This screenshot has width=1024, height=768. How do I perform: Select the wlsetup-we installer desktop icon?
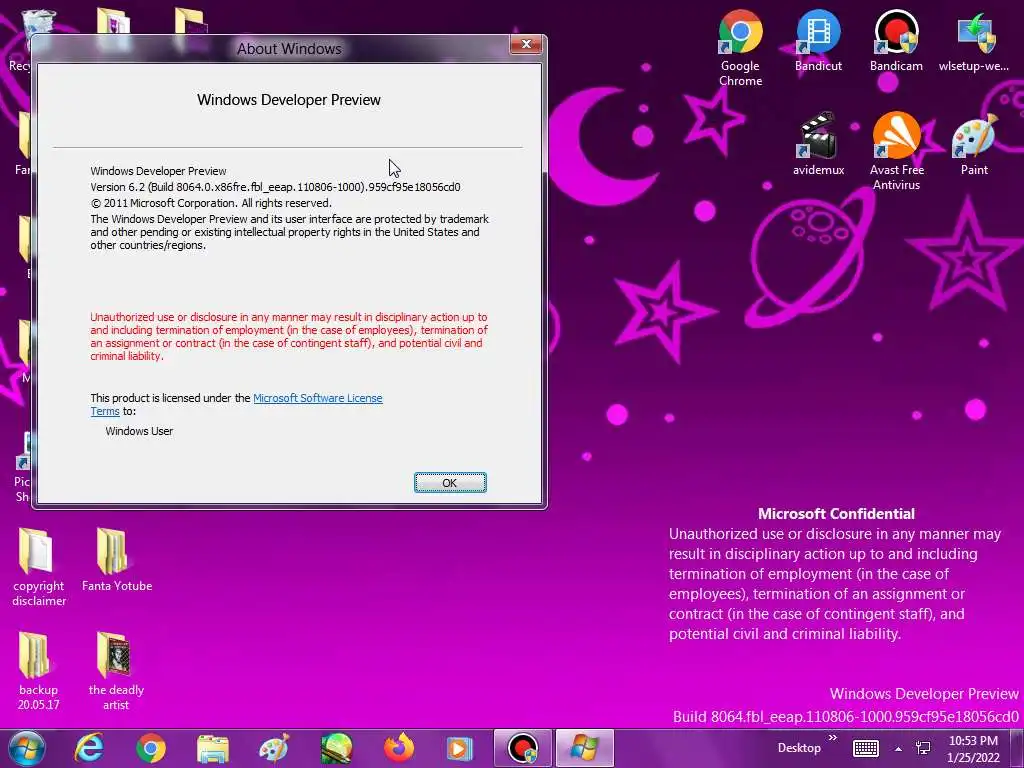point(974,40)
